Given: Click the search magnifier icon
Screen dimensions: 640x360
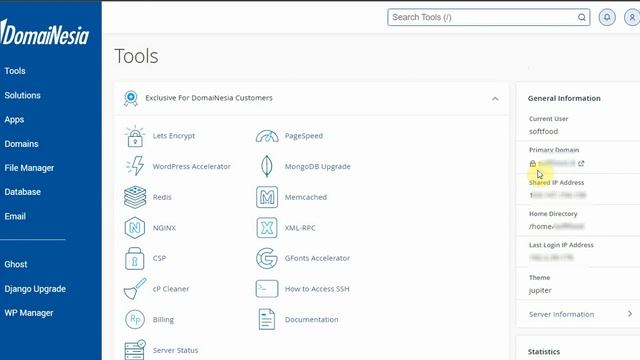Looking at the screenshot, I should 582,18.
